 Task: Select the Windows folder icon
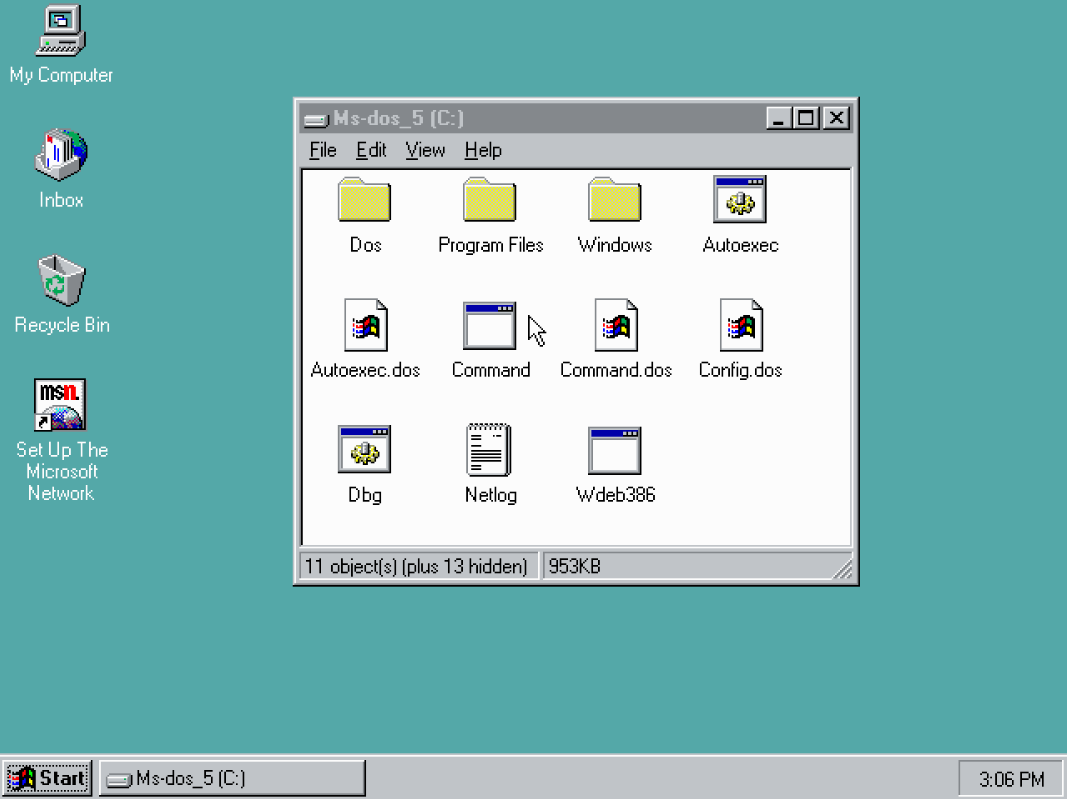point(614,199)
